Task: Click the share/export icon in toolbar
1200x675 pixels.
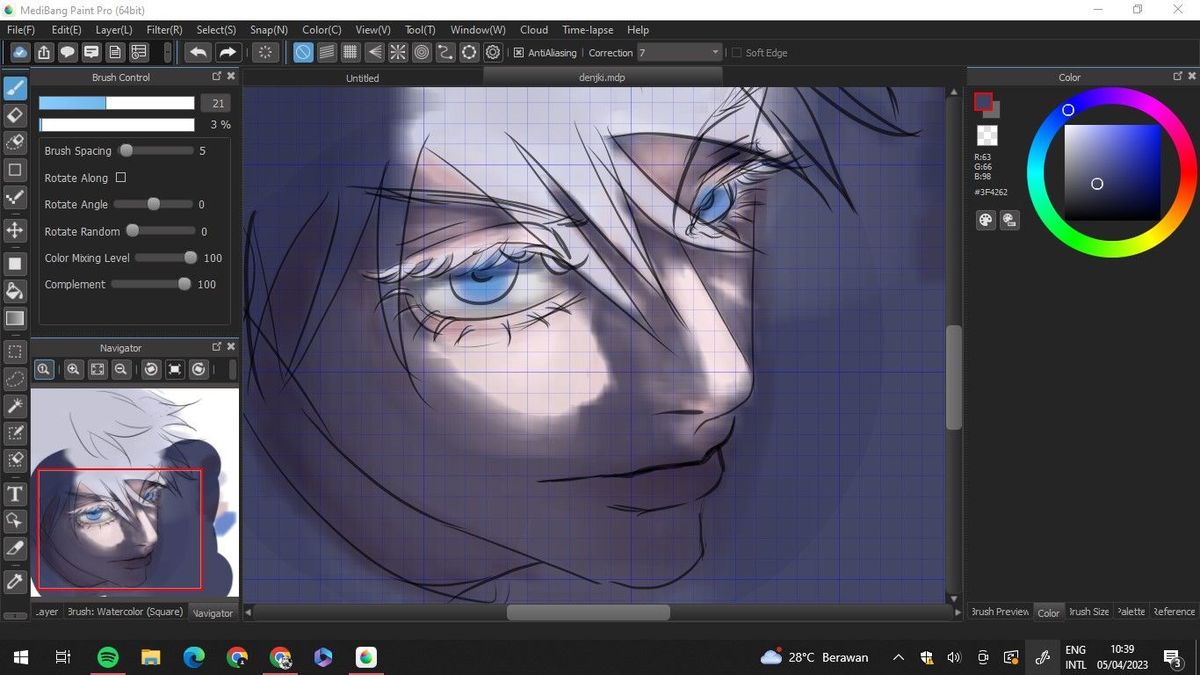Action: pyautogui.click(x=44, y=52)
